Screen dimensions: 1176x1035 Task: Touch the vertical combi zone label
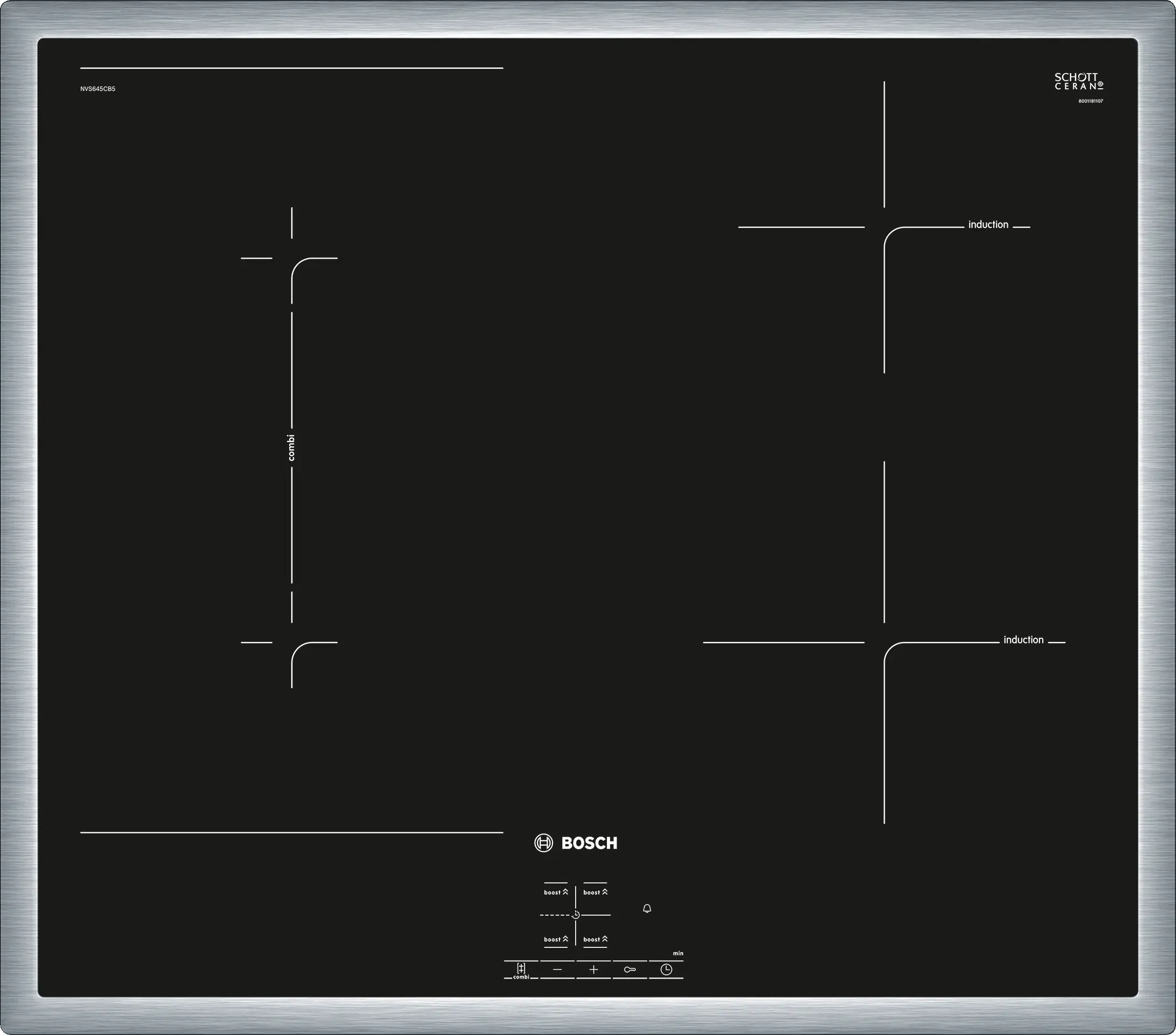291,447
